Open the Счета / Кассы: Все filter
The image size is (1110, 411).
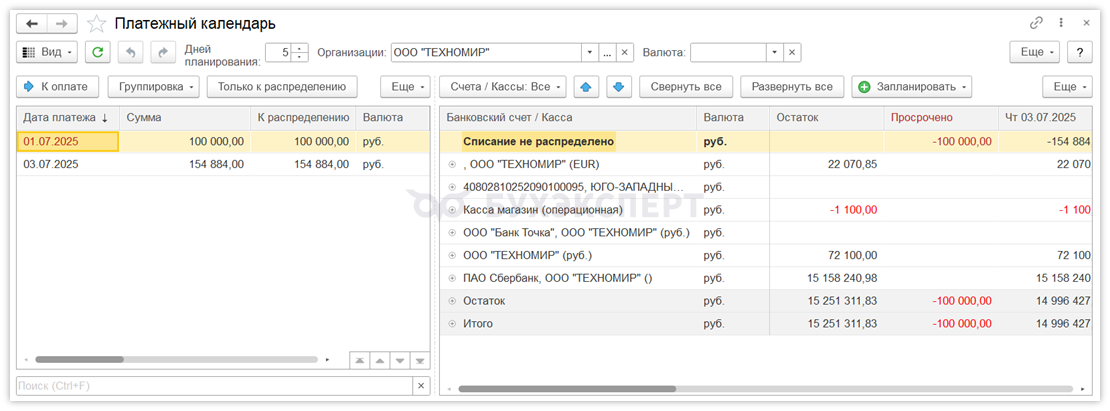point(507,87)
